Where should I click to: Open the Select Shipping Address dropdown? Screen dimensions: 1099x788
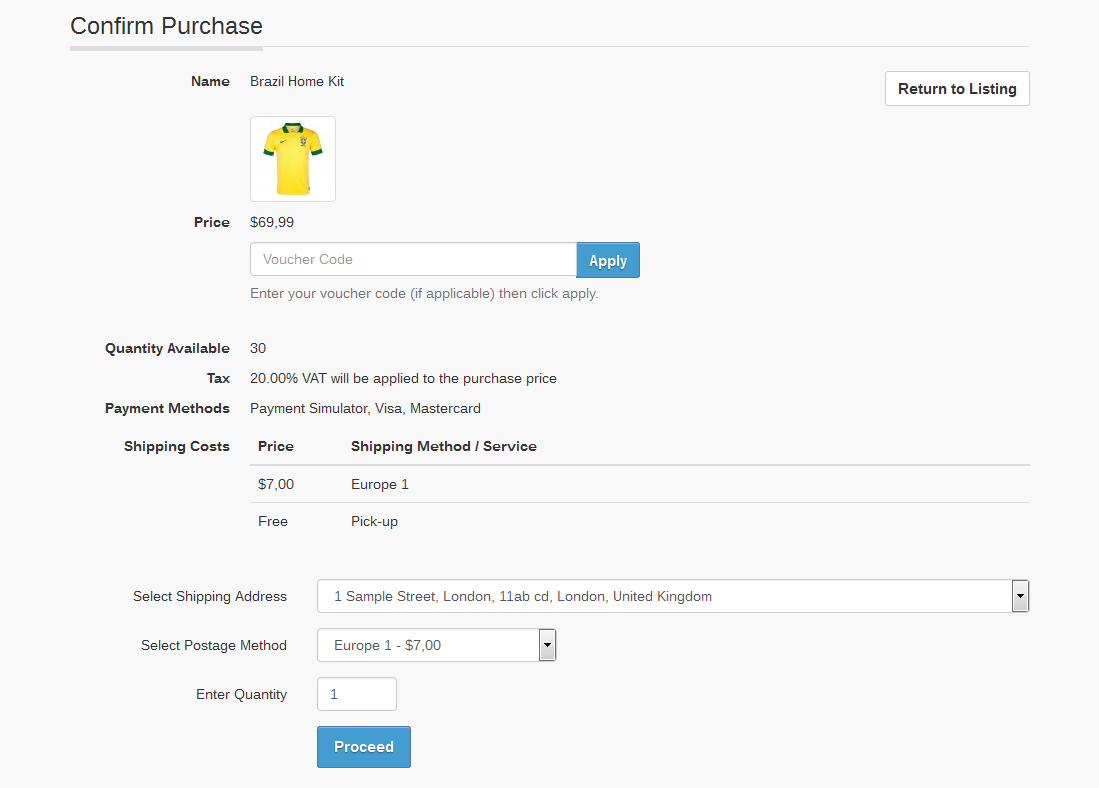coord(672,596)
